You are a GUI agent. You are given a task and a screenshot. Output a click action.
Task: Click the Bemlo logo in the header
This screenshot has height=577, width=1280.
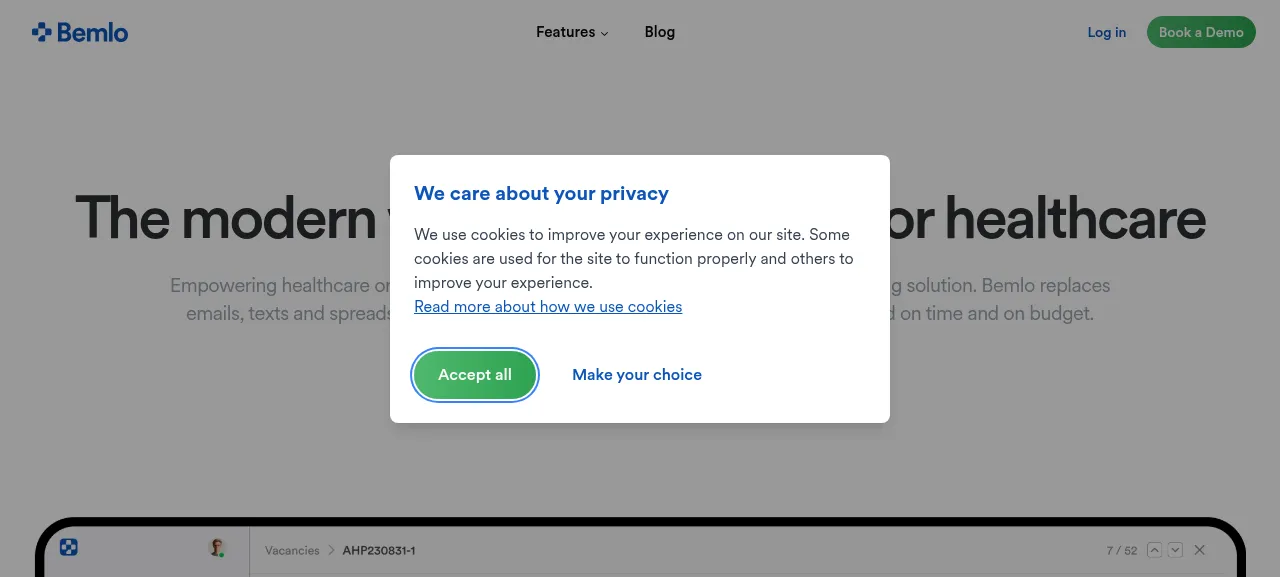pos(80,32)
